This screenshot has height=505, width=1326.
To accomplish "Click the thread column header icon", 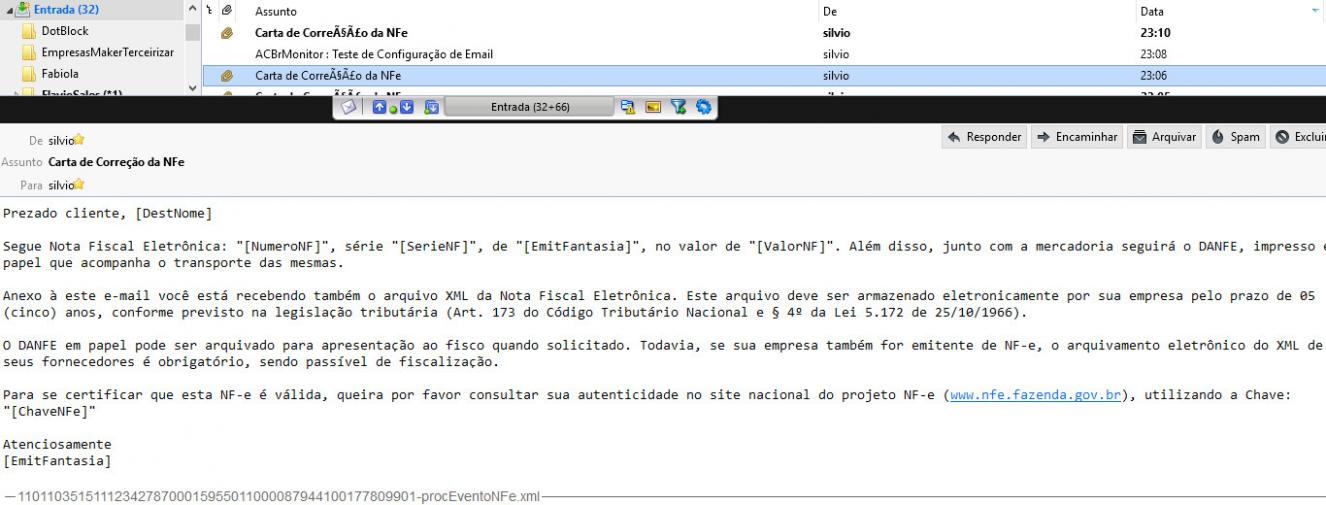I will click(x=210, y=11).
